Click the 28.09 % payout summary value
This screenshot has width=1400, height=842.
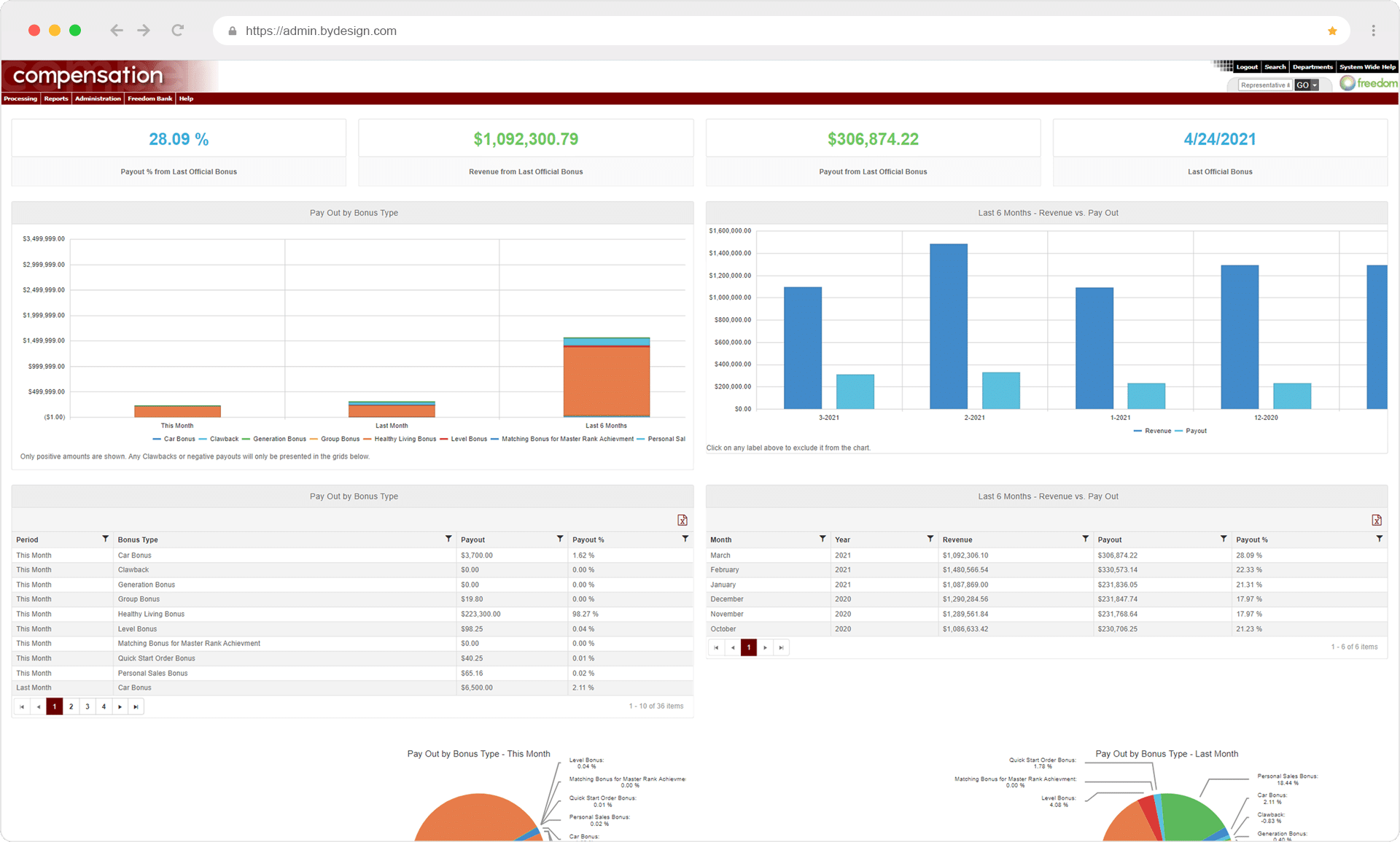click(x=179, y=139)
